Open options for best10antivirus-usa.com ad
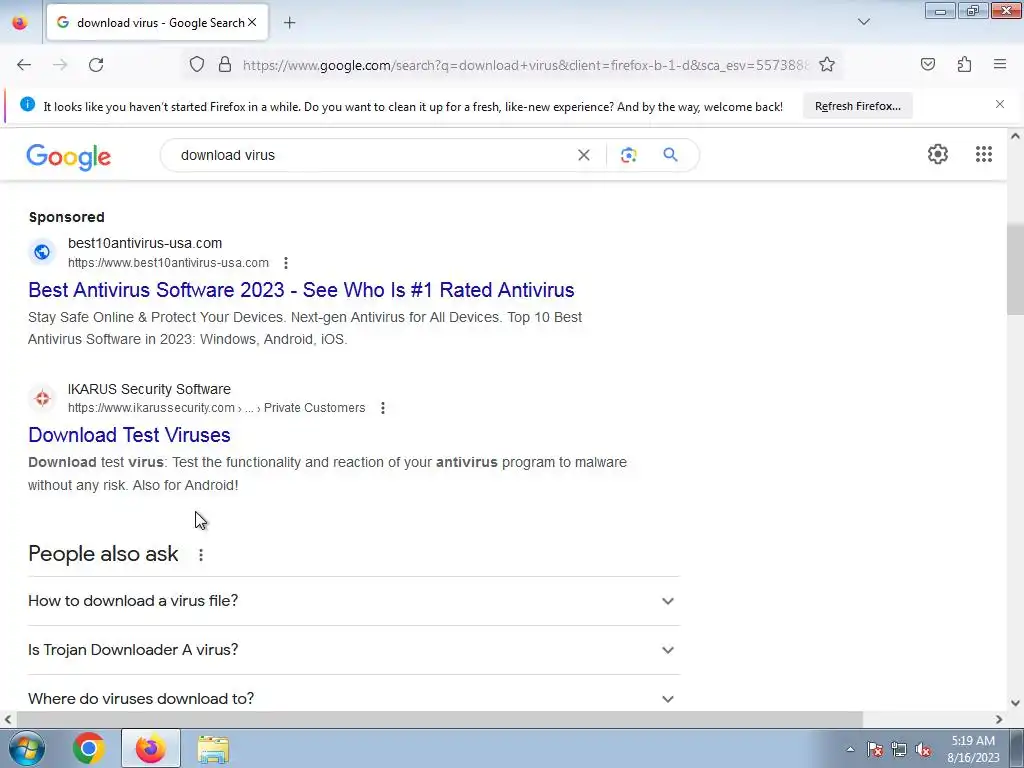Image resolution: width=1024 pixels, height=768 pixels. [285, 263]
